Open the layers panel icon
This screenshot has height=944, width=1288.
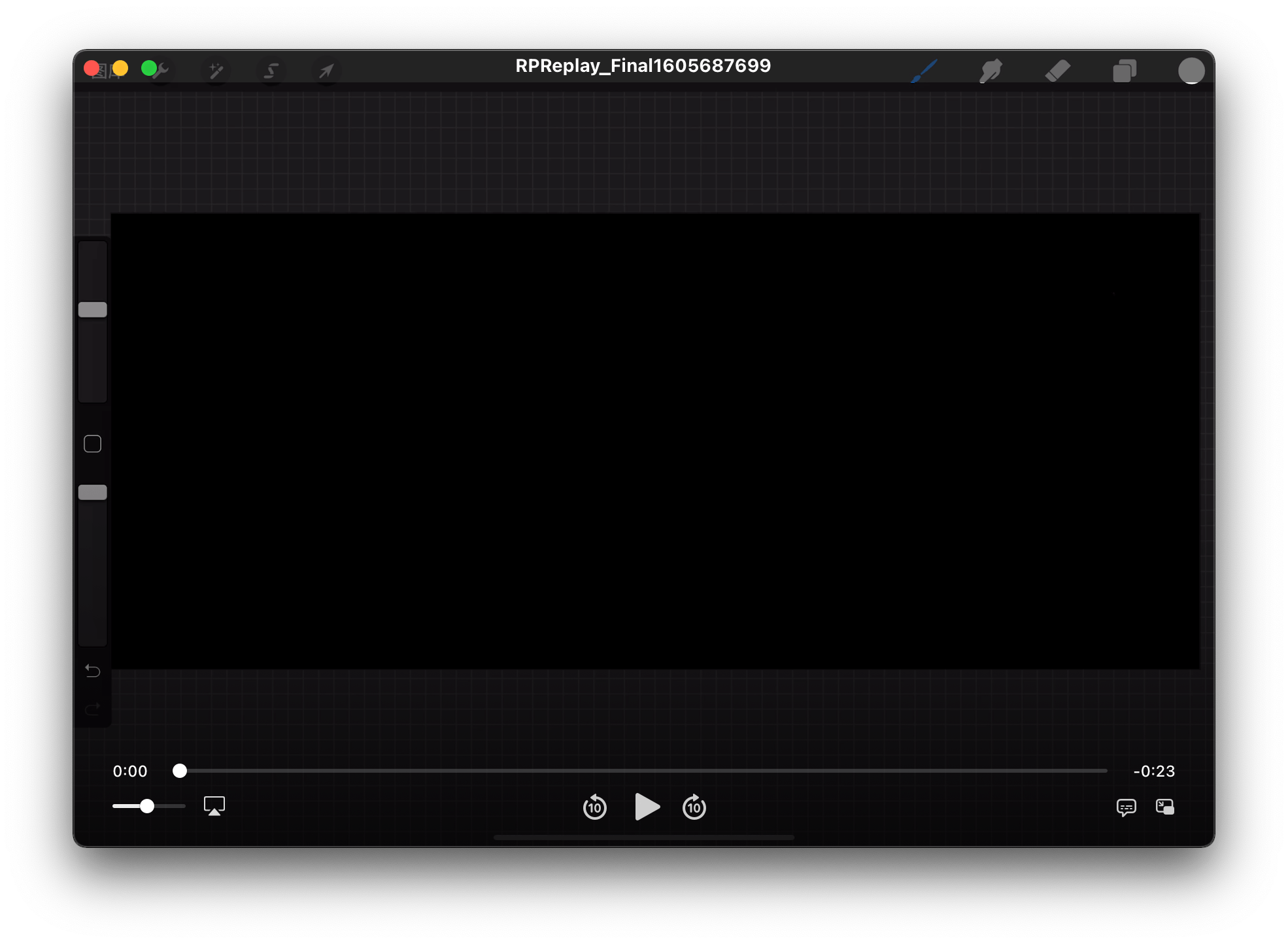coord(1125,71)
